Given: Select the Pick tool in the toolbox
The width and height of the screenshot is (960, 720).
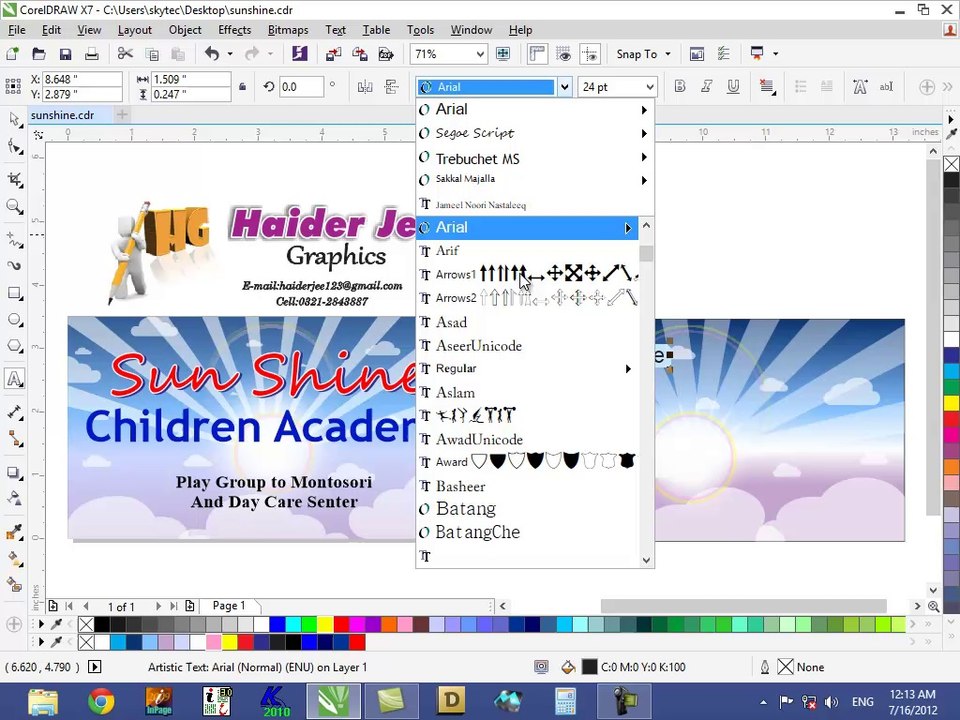Looking at the screenshot, I should point(15,118).
